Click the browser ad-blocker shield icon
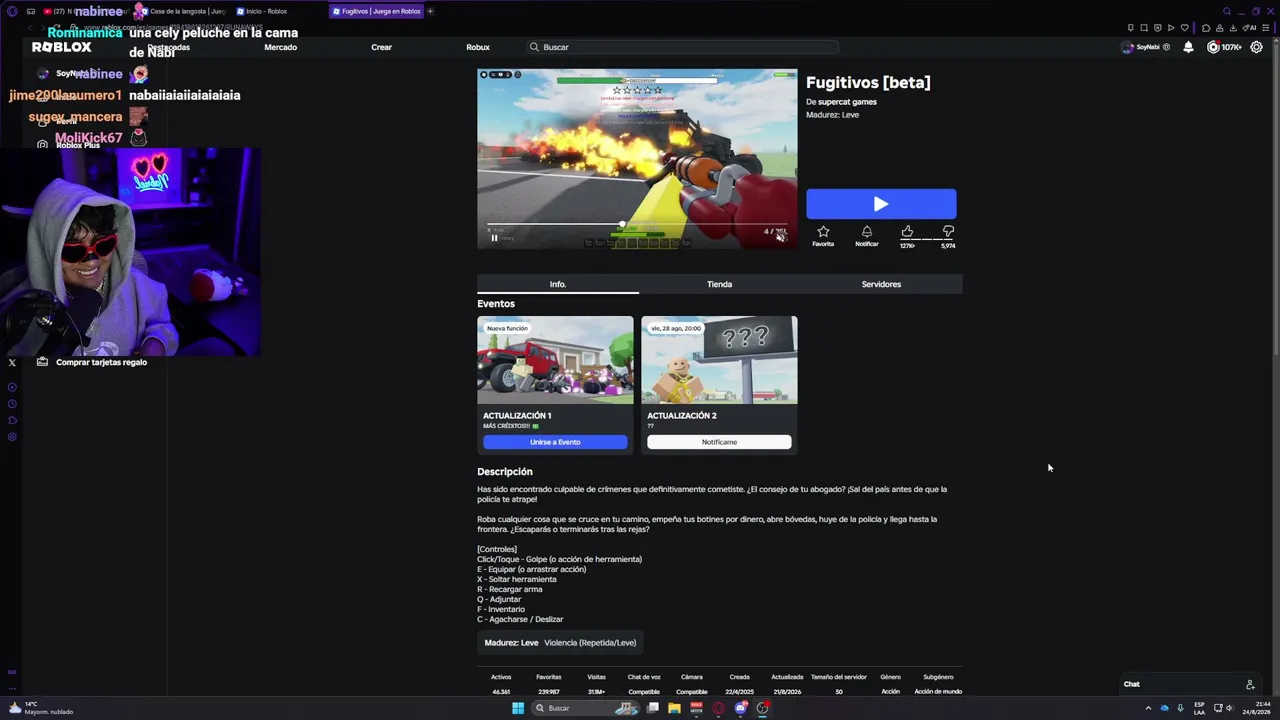Screen dimensions: 1280x720 (x=1158, y=28)
